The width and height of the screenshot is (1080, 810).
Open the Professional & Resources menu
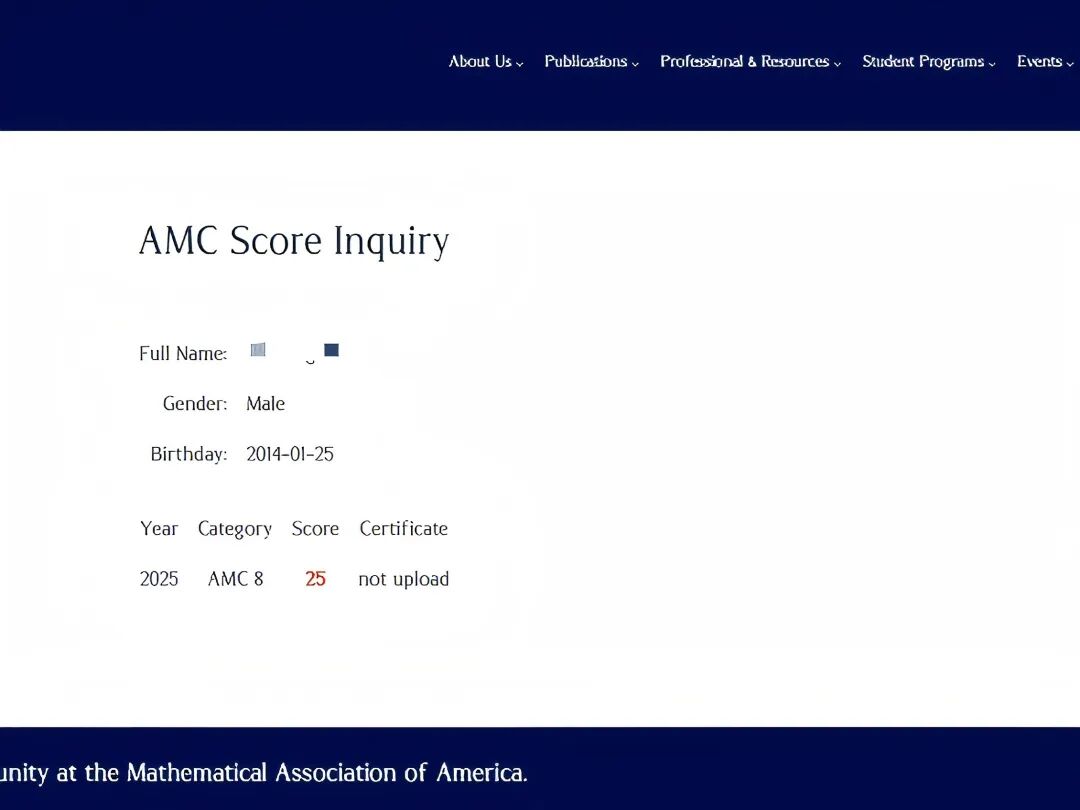click(x=744, y=62)
